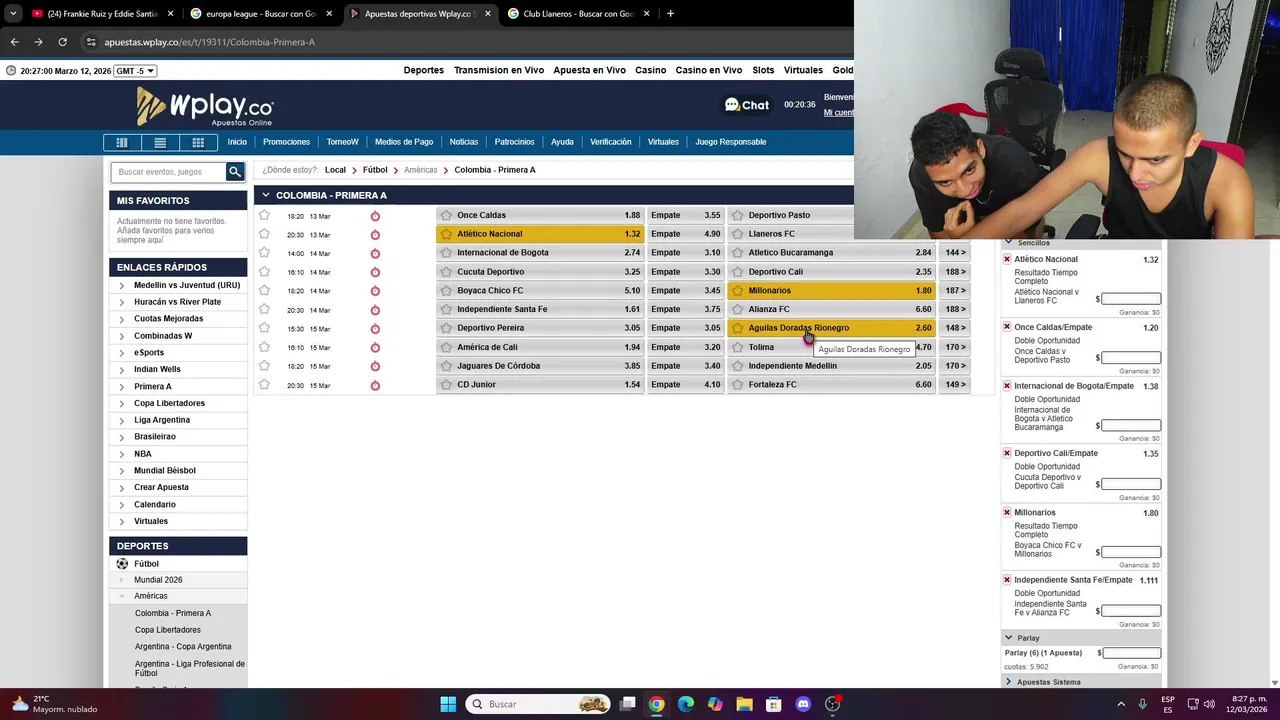The width and height of the screenshot is (1280, 720).
Task: Toggle Aguilas Doradas Rionegro 2.60 odds selection
Action: click(831, 328)
